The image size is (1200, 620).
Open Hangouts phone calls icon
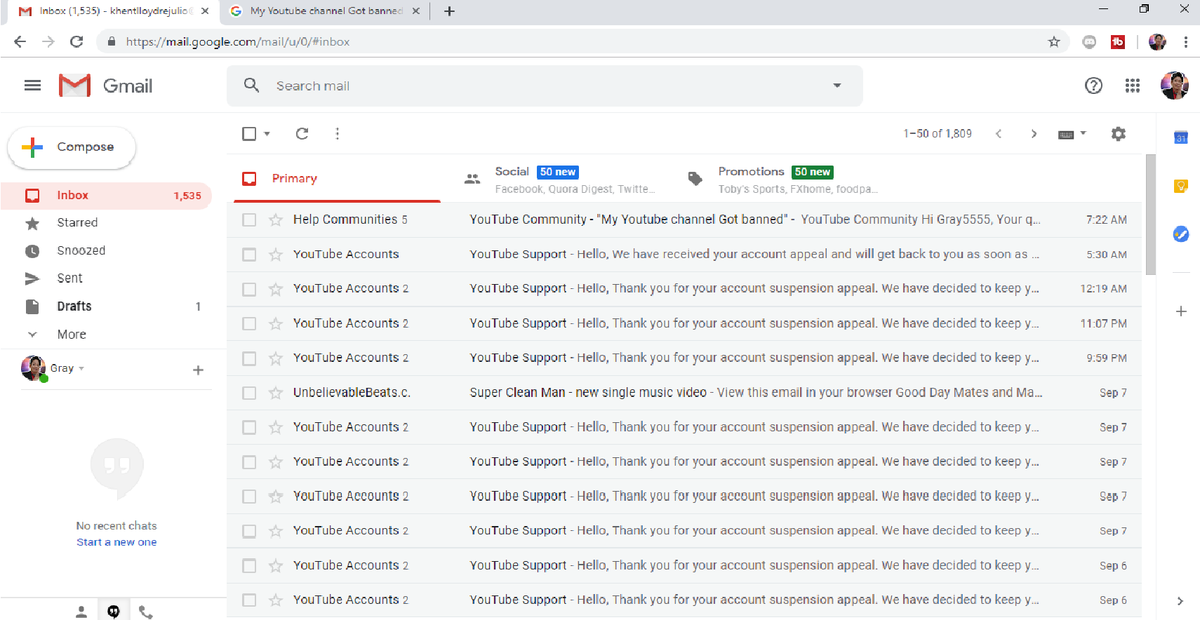coord(145,611)
